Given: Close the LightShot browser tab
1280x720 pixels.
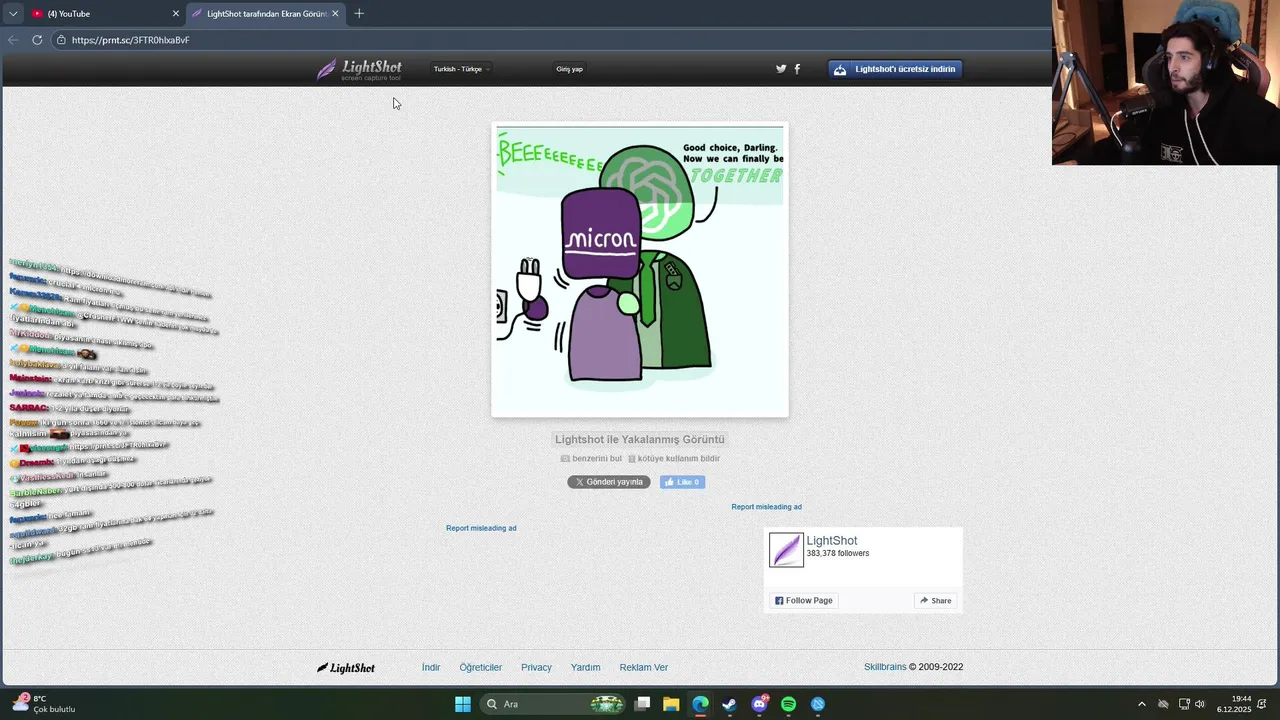Looking at the screenshot, I should 335,14.
